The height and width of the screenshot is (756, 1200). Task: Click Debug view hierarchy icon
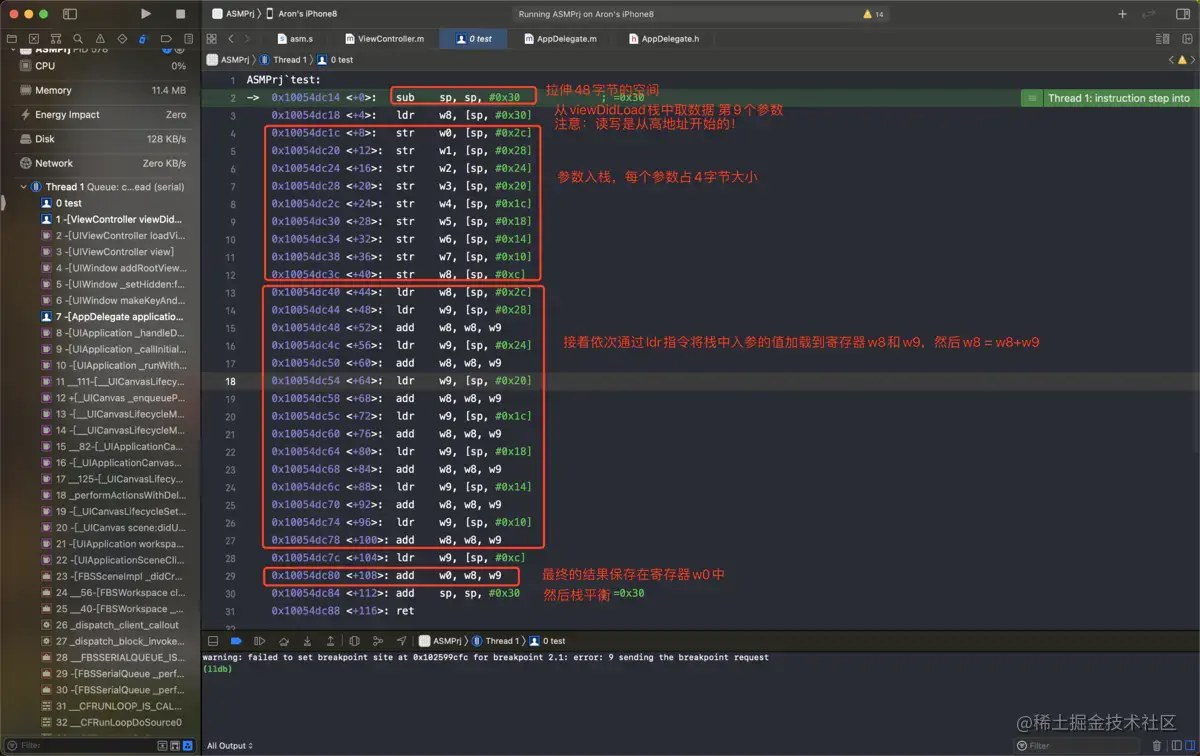pyautogui.click(x=355, y=641)
